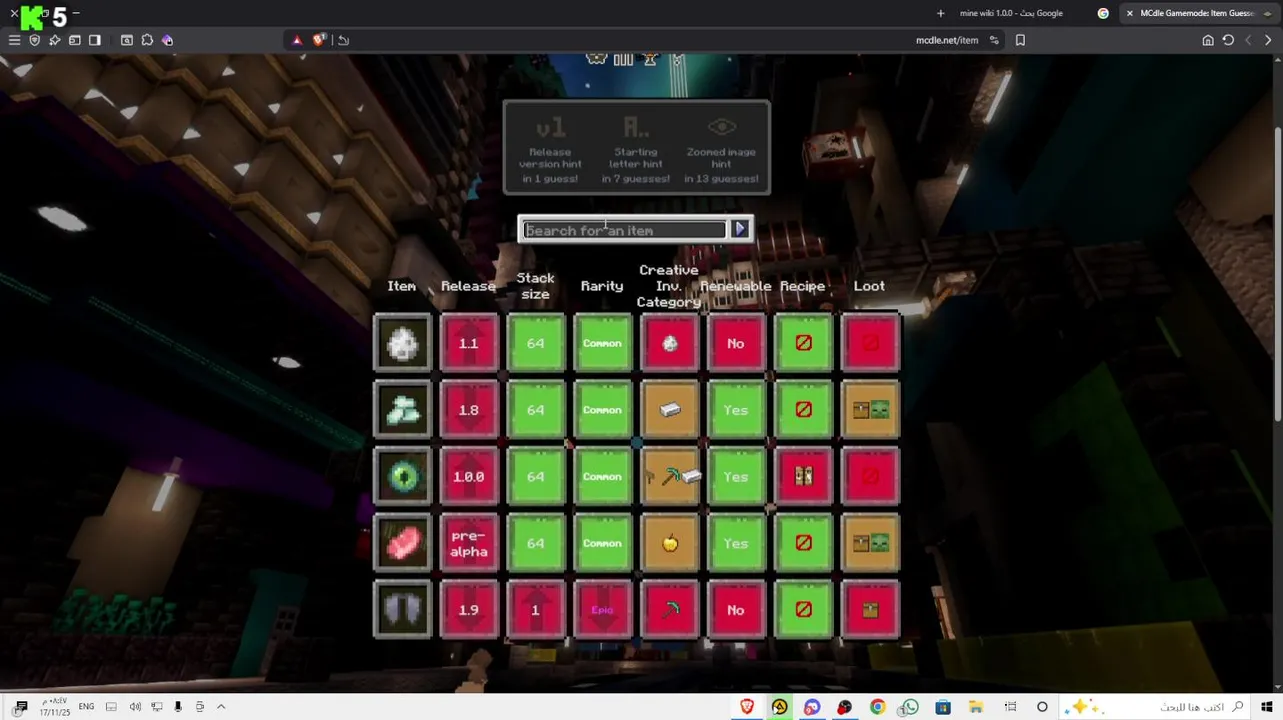Click the pickaxe category icon in elytra row
1283x720 pixels.
[x=670, y=610]
